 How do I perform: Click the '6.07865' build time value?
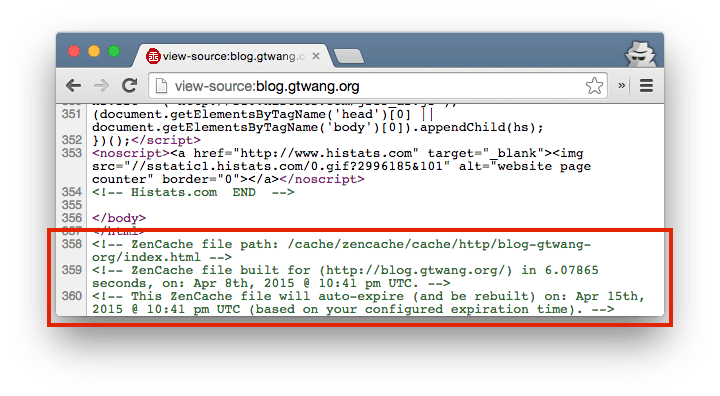coord(571,270)
